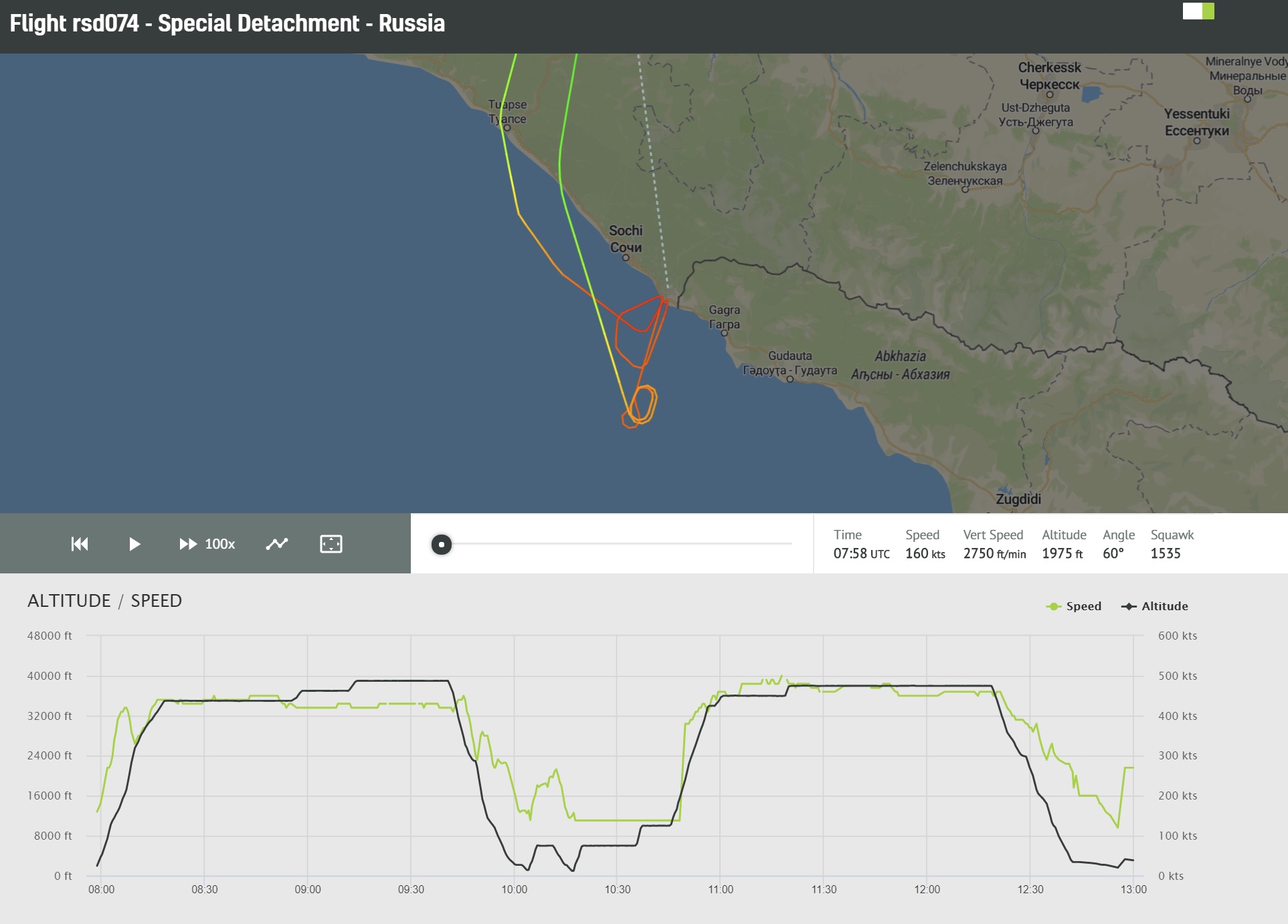This screenshot has height=924, width=1288.
Task: Click the Gagra town marker on map
Action: click(724, 333)
